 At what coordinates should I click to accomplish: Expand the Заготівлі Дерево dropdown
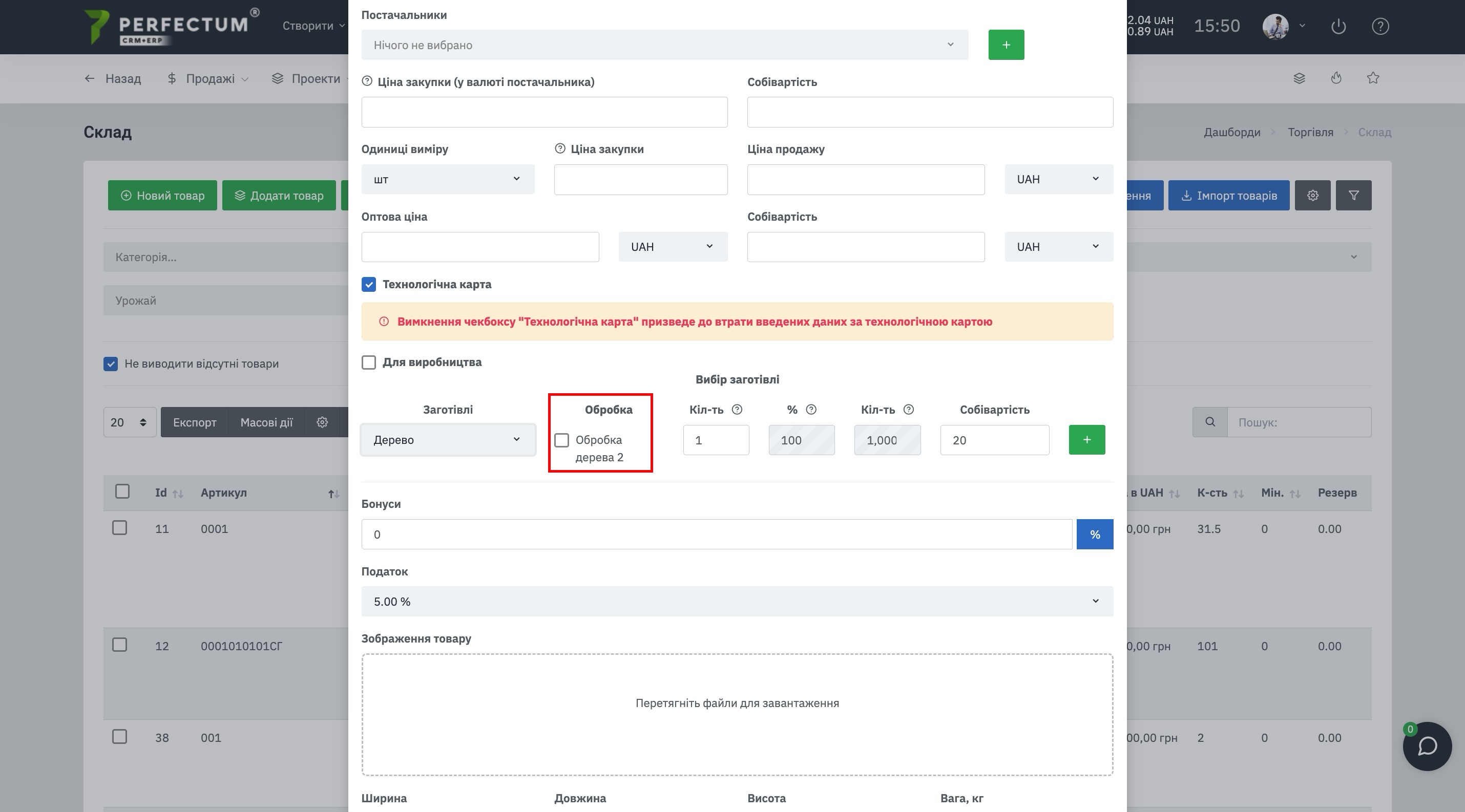click(448, 440)
